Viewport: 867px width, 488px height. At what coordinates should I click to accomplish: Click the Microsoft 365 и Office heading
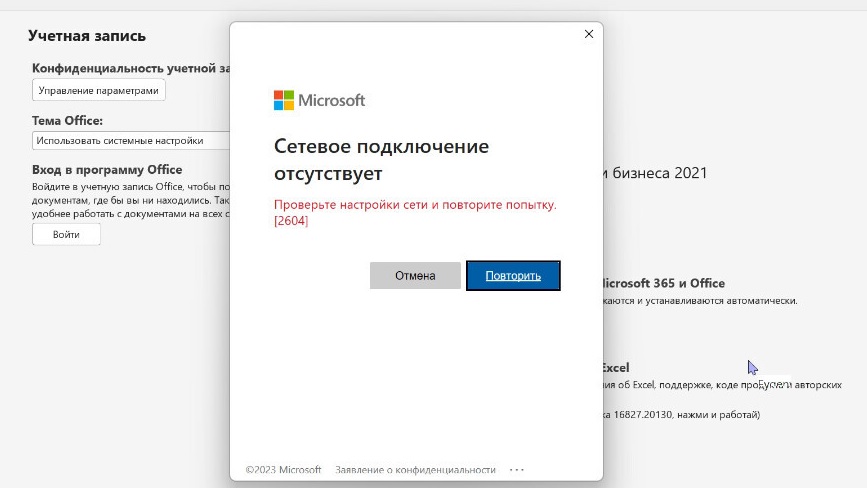coord(664,283)
